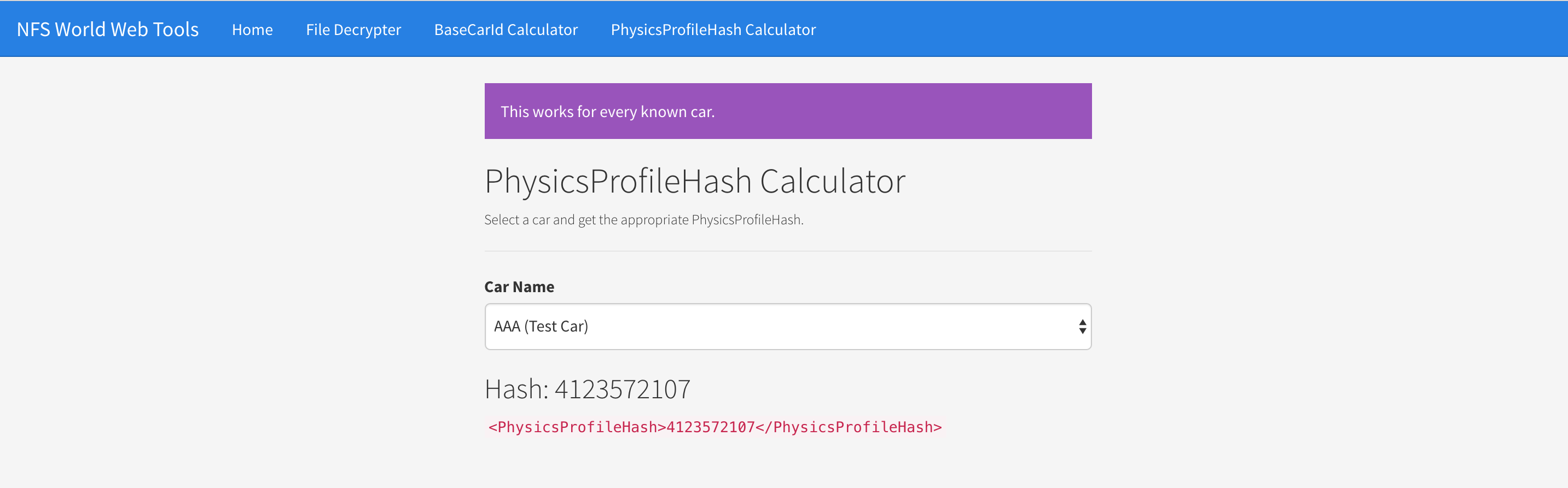
Task: Select the PhysicsProfileHash Calculator nav item
Action: pyautogui.click(x=713, y=30)
